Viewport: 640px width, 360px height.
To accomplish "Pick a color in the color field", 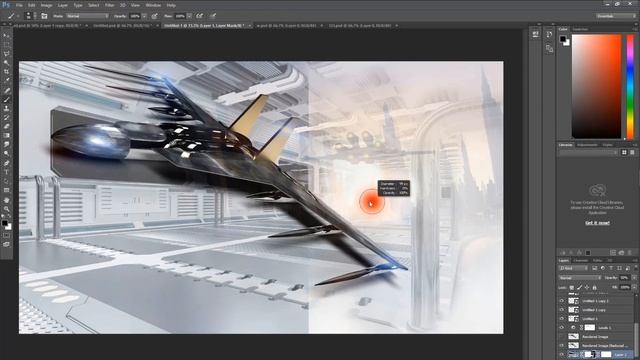I will [x=596, y=87].
